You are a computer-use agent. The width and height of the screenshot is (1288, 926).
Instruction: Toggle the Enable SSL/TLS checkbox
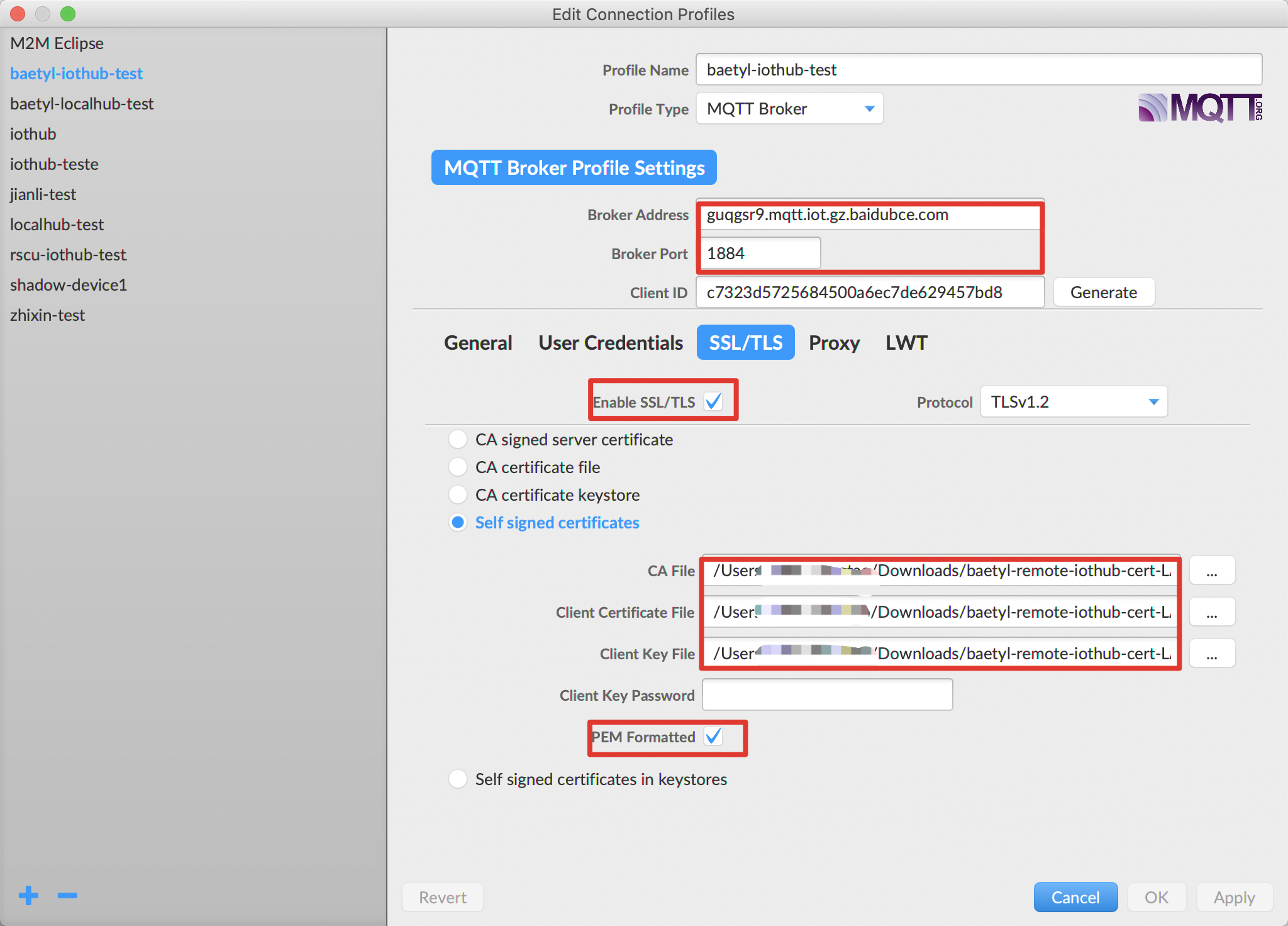(x=714, y=401)
